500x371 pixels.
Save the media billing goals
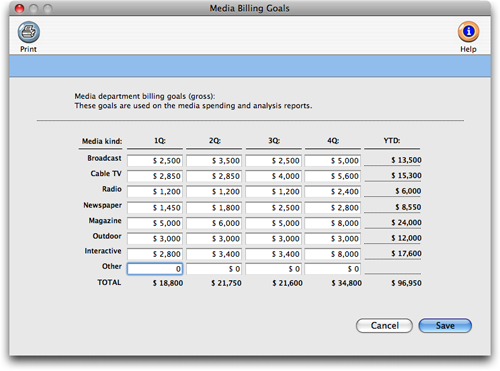(x=445, y=325)
